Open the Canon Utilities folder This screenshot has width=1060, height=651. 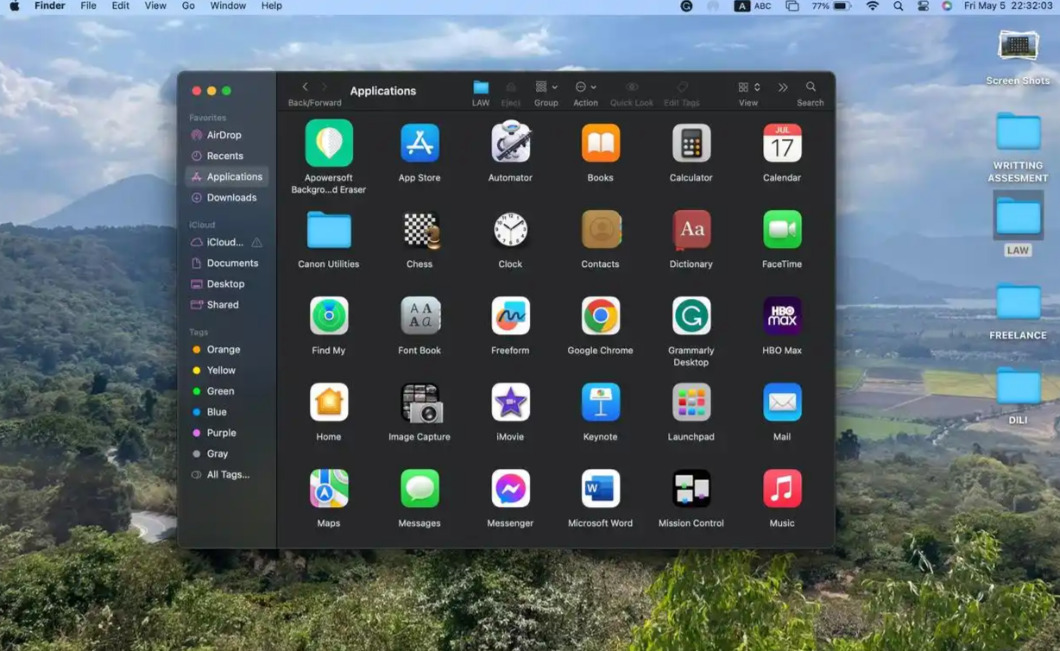coord(329,230)
